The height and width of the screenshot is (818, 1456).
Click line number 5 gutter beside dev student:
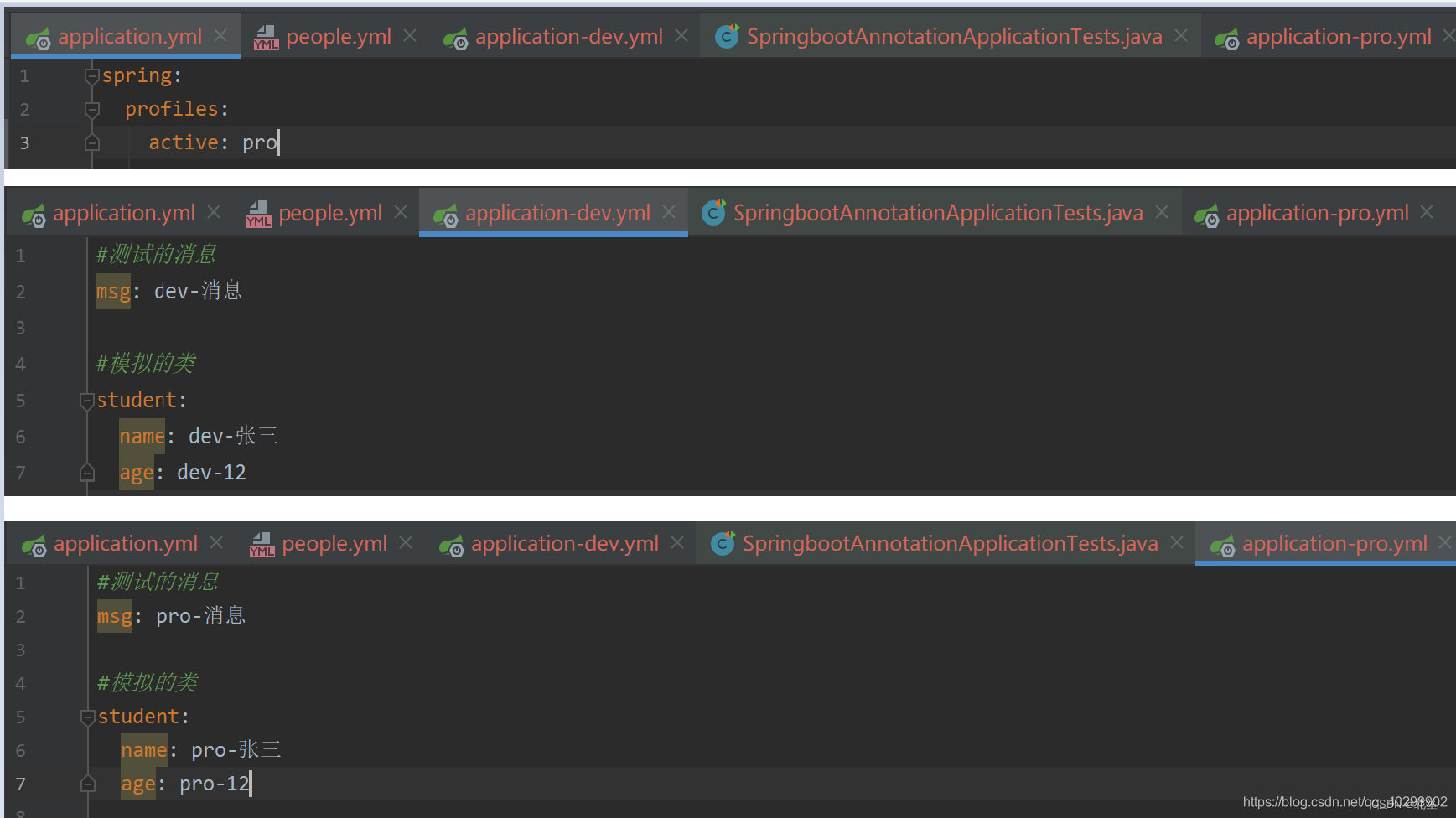tap(21, 401)
